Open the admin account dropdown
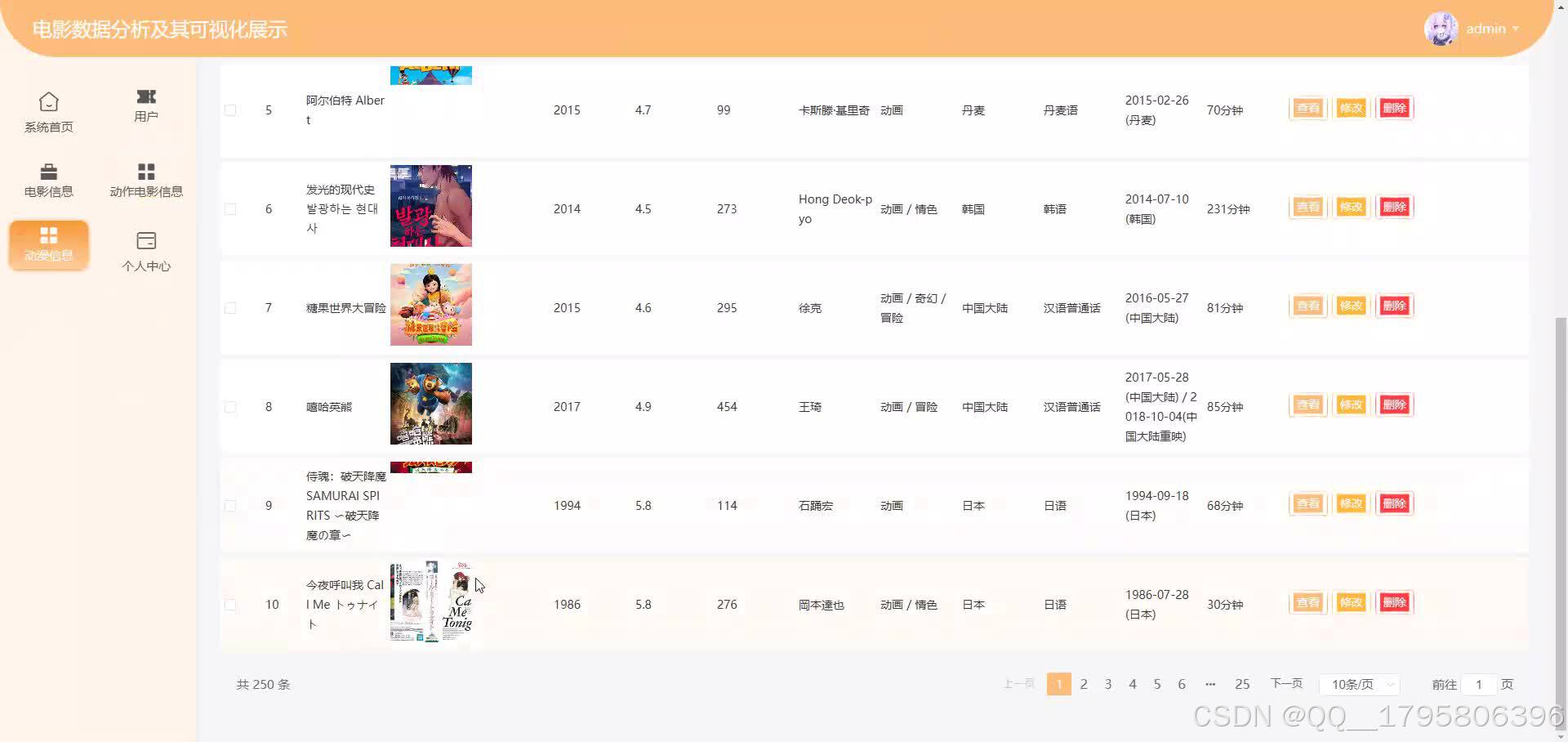 tap(1491, 29)
